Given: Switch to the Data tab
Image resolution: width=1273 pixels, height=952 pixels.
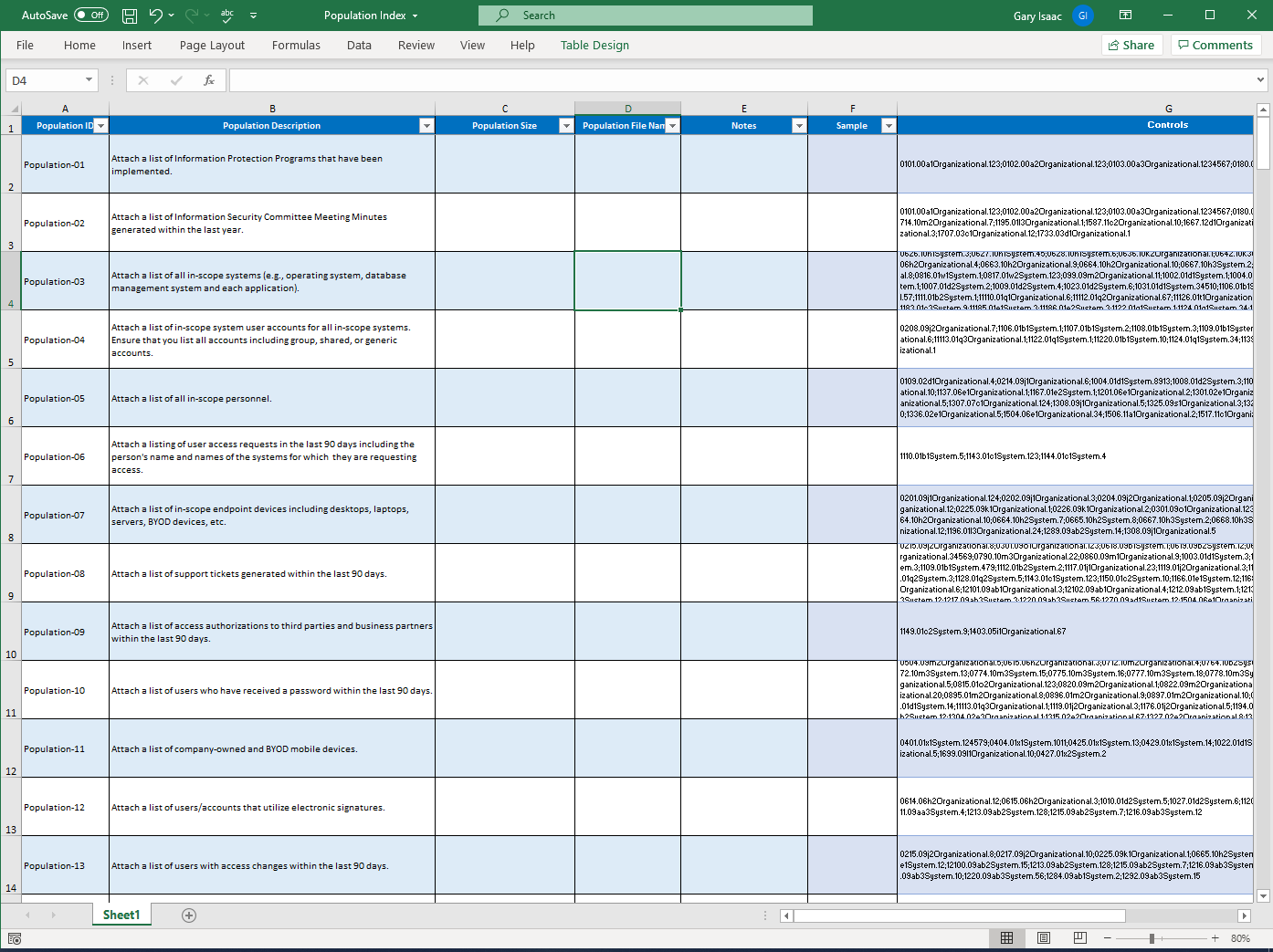Looking at the screenshot, I should click(359, 45).
